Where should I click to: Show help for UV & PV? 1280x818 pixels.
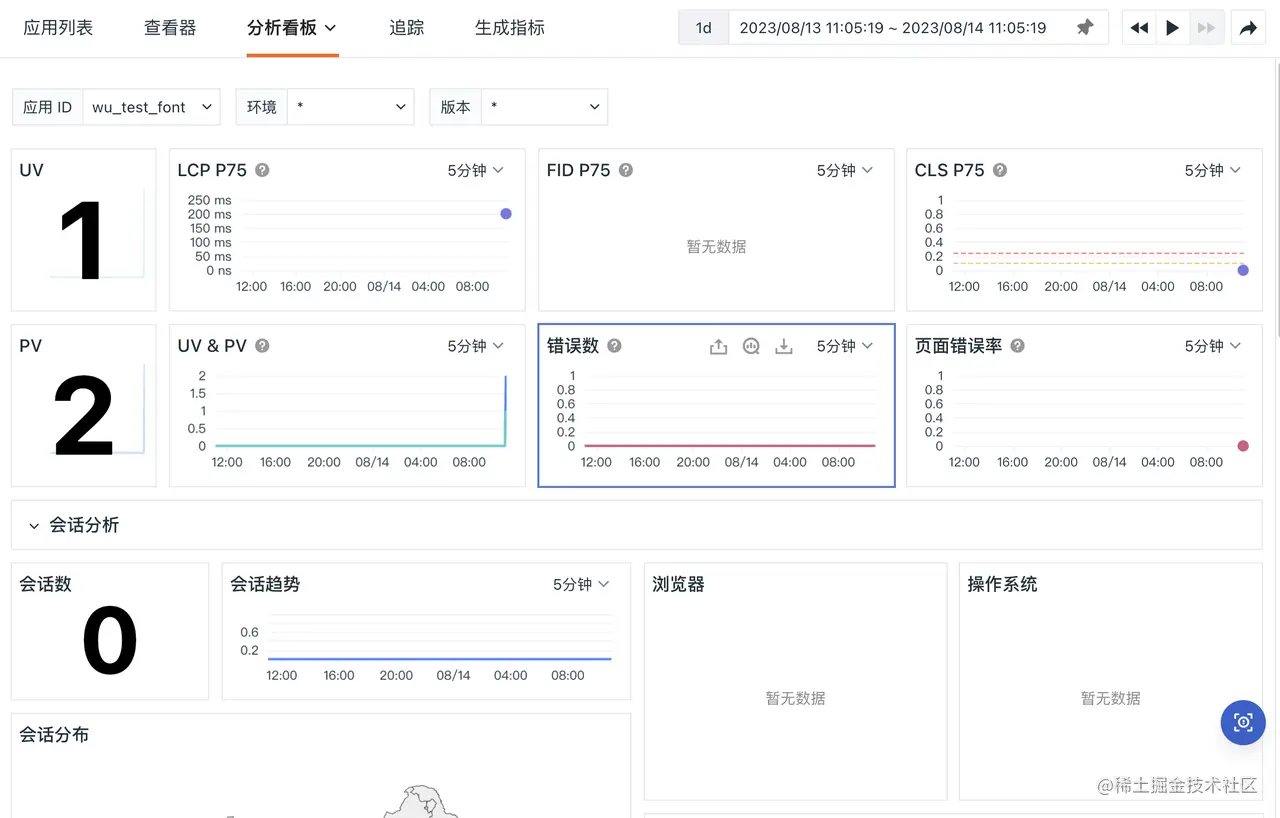point(262,346)
